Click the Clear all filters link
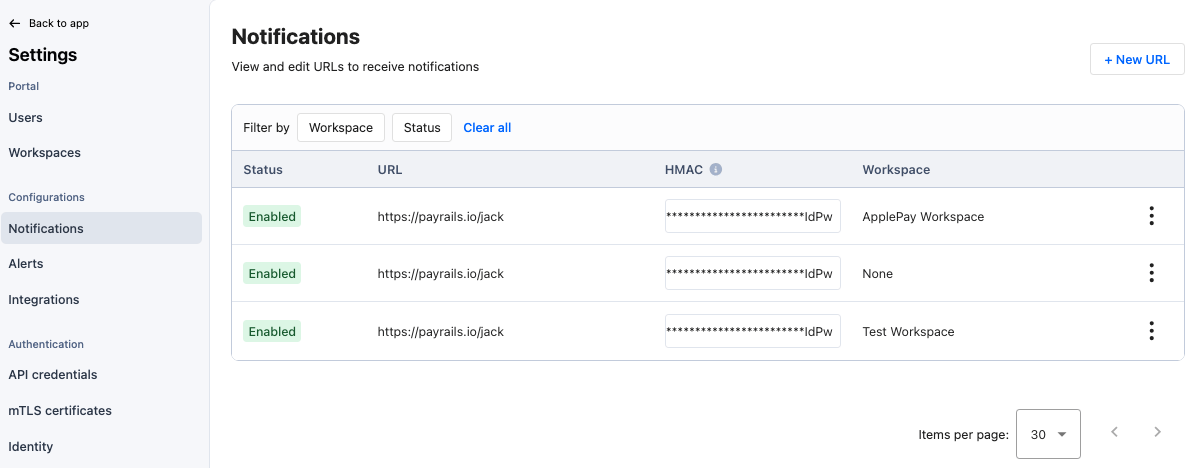The height and width of the screenshot is (468, 1197). pos(487,127)
